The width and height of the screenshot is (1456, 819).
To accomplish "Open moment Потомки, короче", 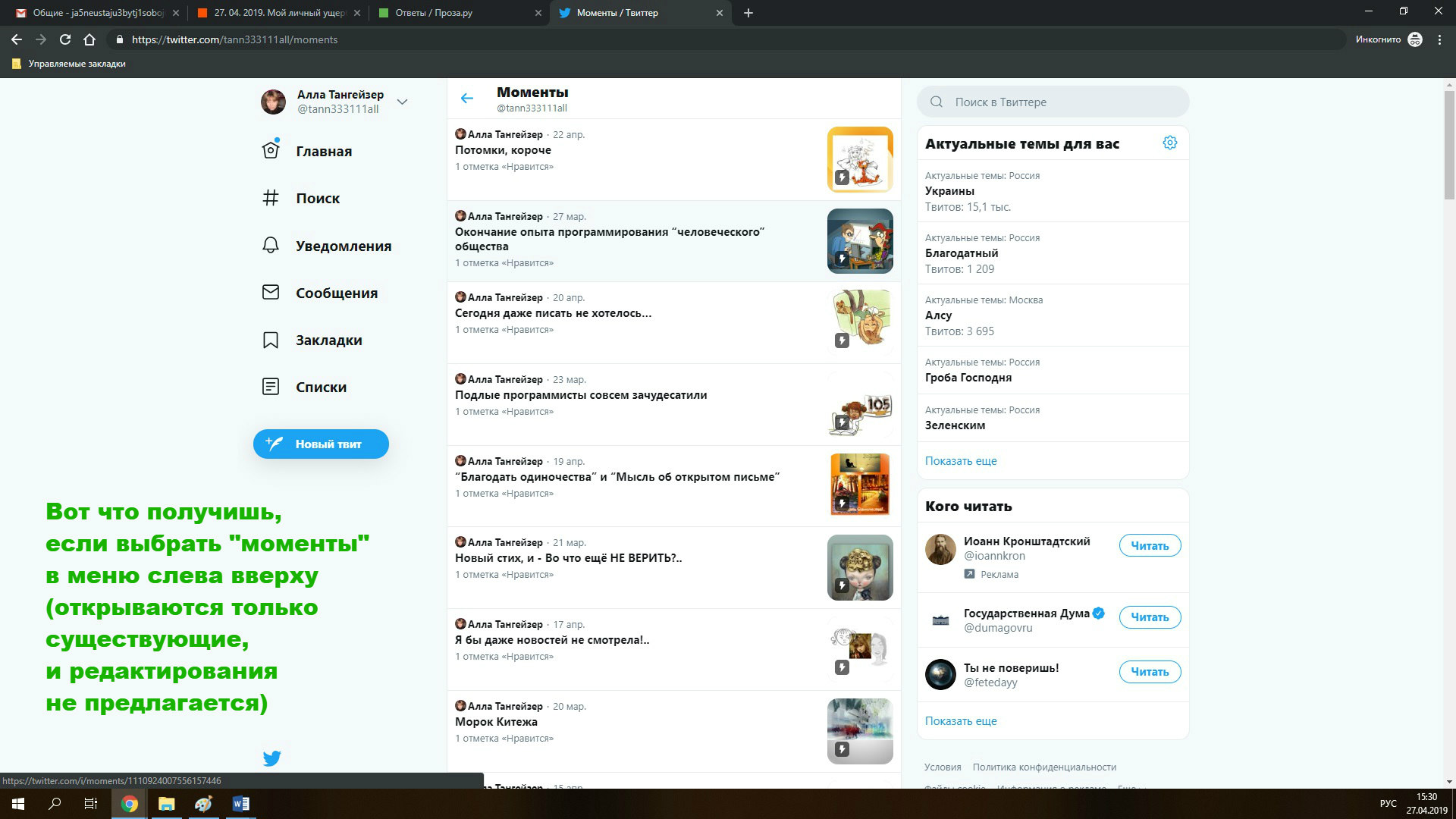I will point(503,150).
